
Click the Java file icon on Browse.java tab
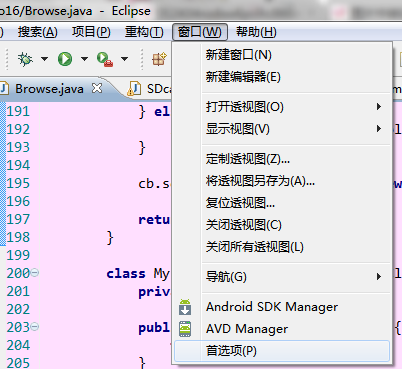pyautogui.click(x=4, y=89)
